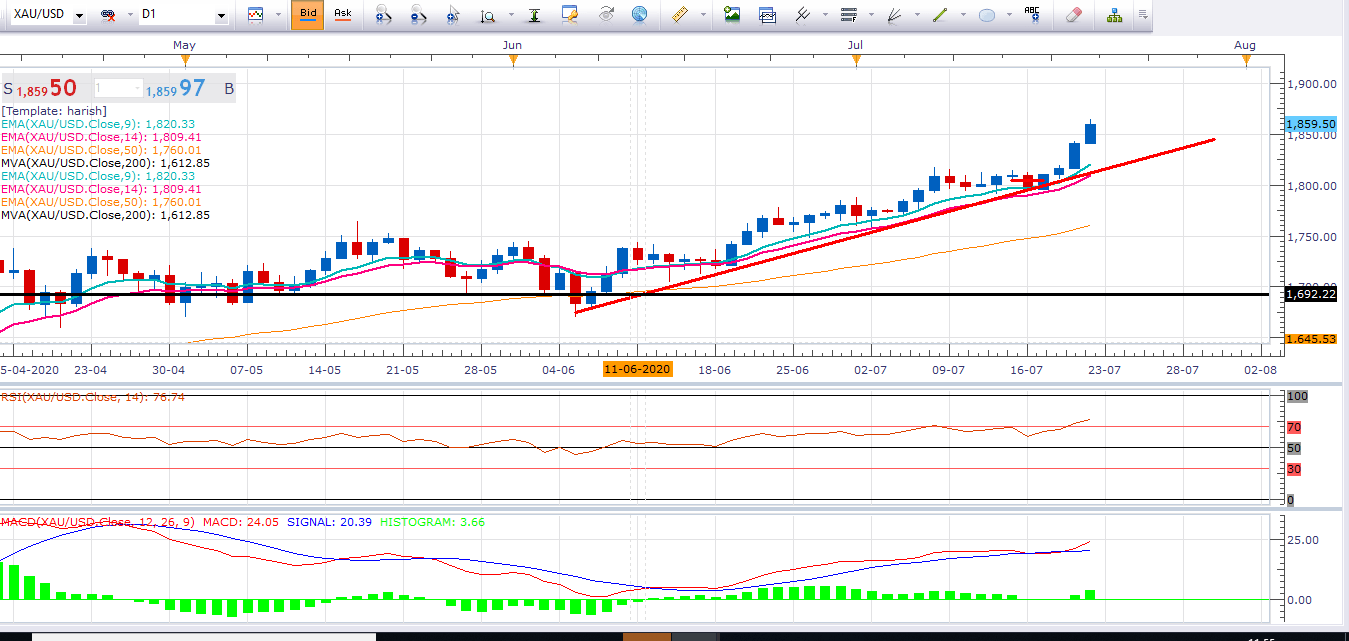The width and height of the screenshot is (1349, 641).
Task: Click the Aug month marker triangle
Action: (x=1246, y=60)
